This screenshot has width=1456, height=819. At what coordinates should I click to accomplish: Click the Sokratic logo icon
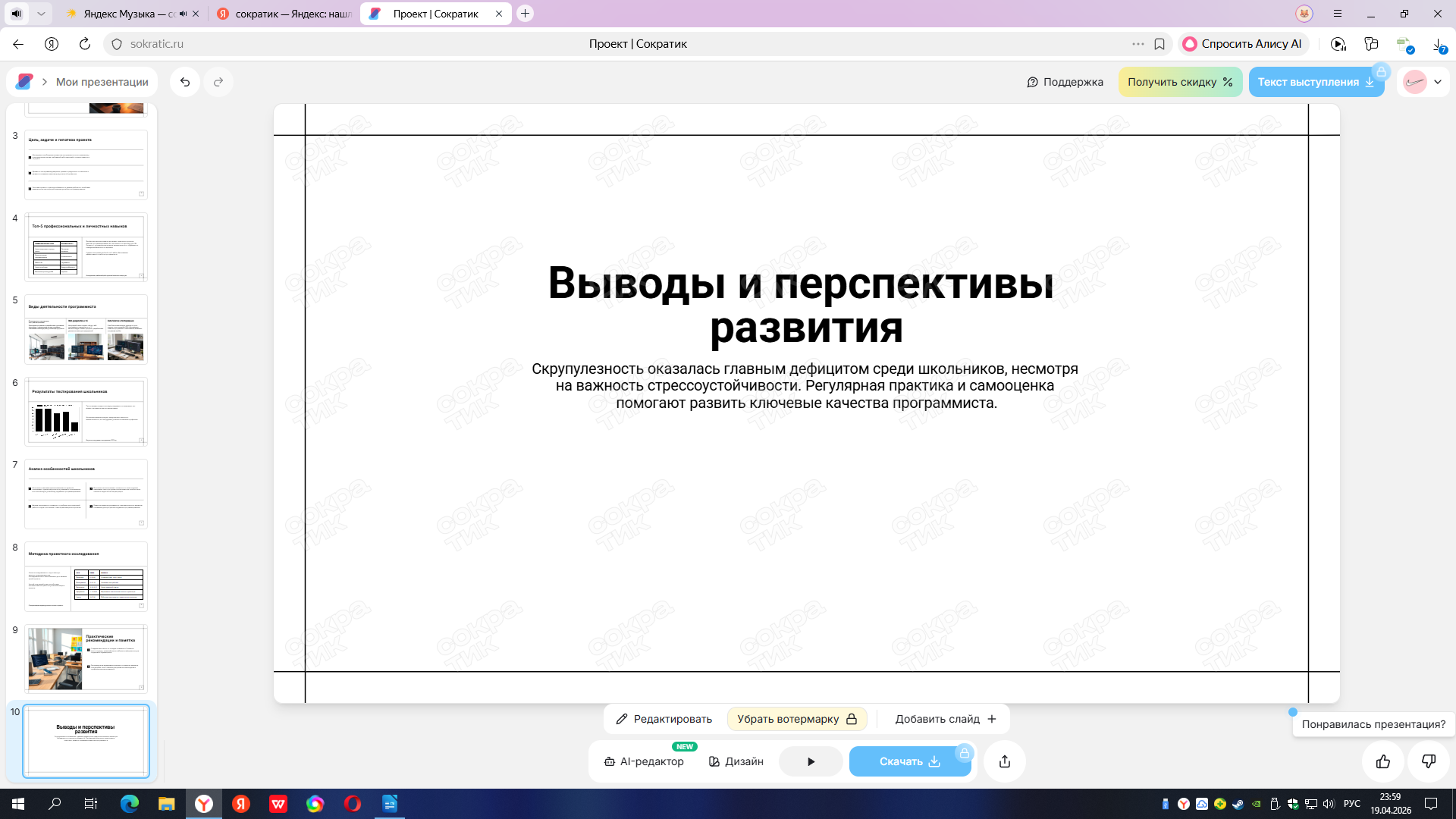[24, 82]
